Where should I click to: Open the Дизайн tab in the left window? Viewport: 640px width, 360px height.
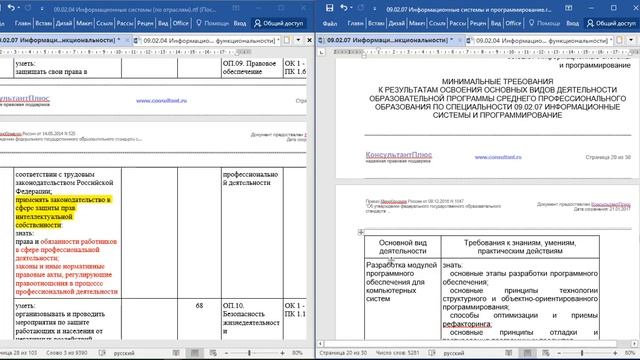coord(64,24)
